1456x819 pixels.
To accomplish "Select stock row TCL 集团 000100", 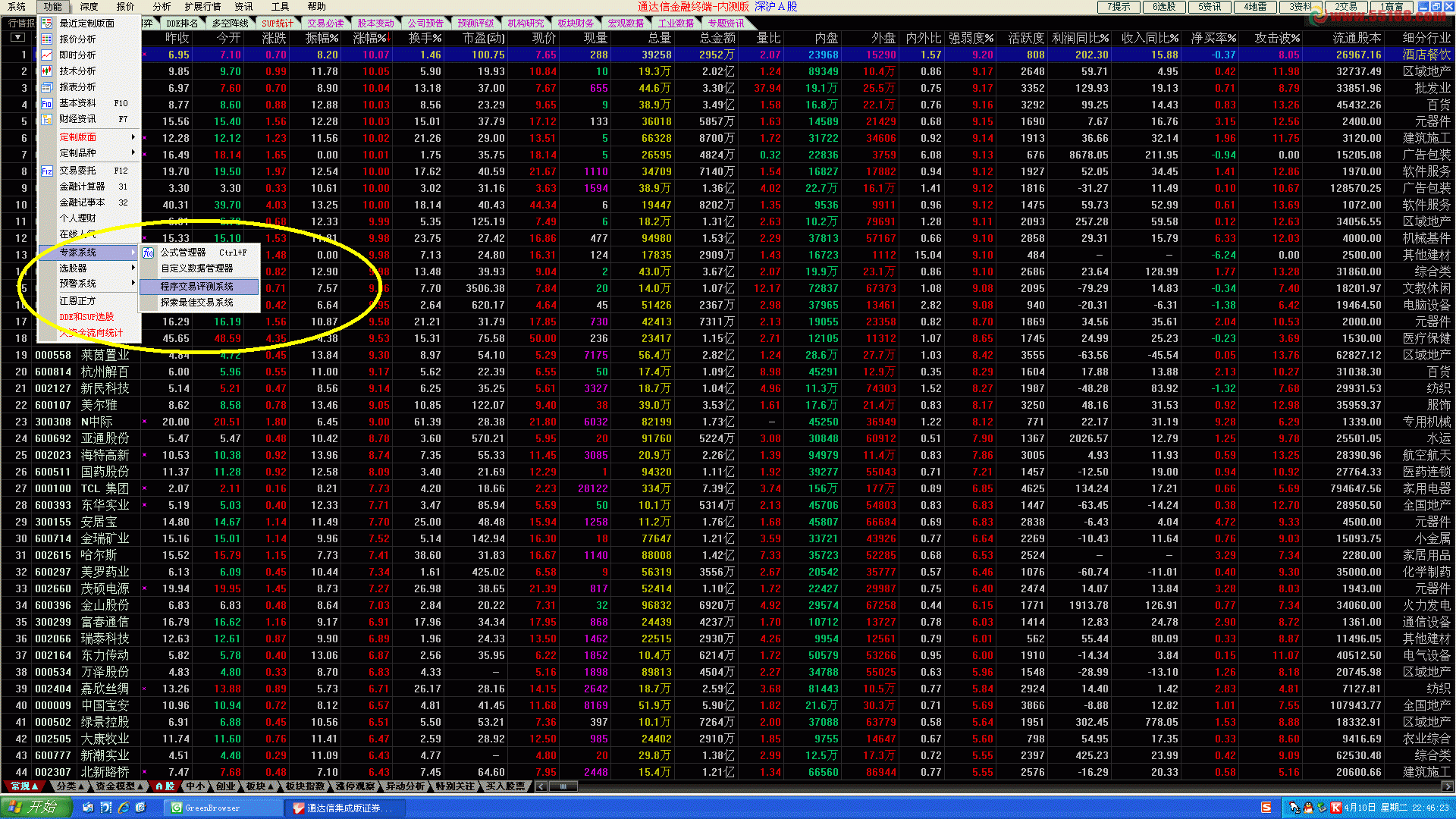I will [x=728, y=488].
